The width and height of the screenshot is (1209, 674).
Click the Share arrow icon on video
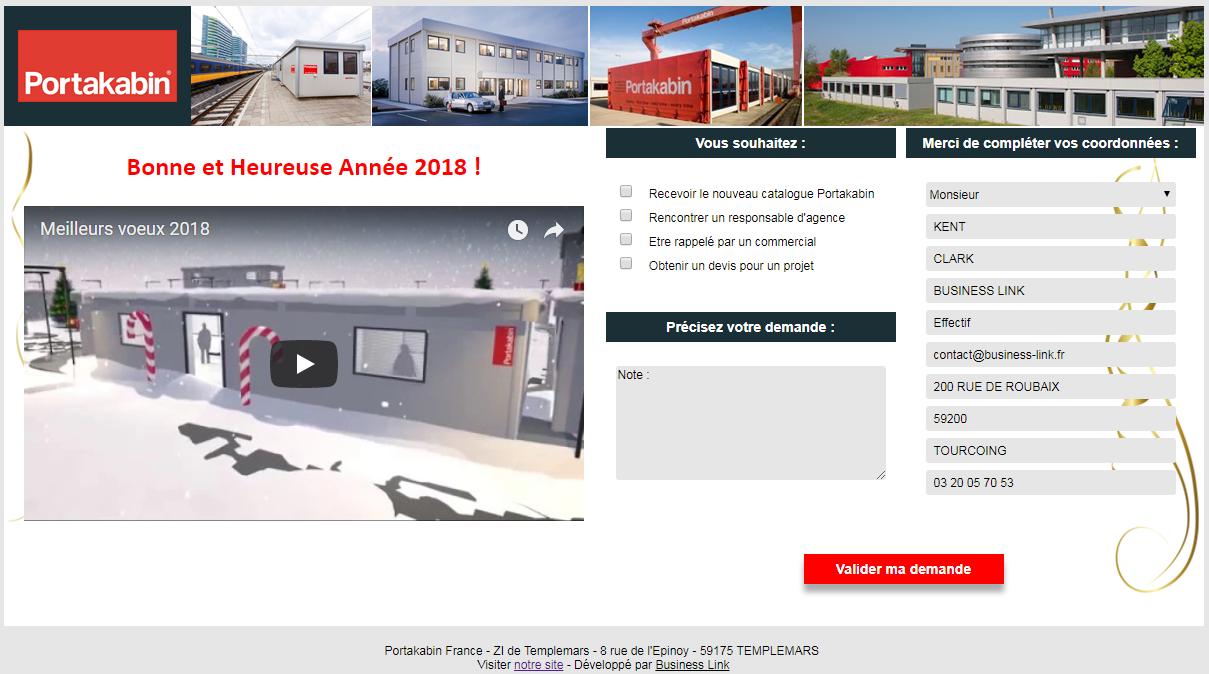[554, 230]
